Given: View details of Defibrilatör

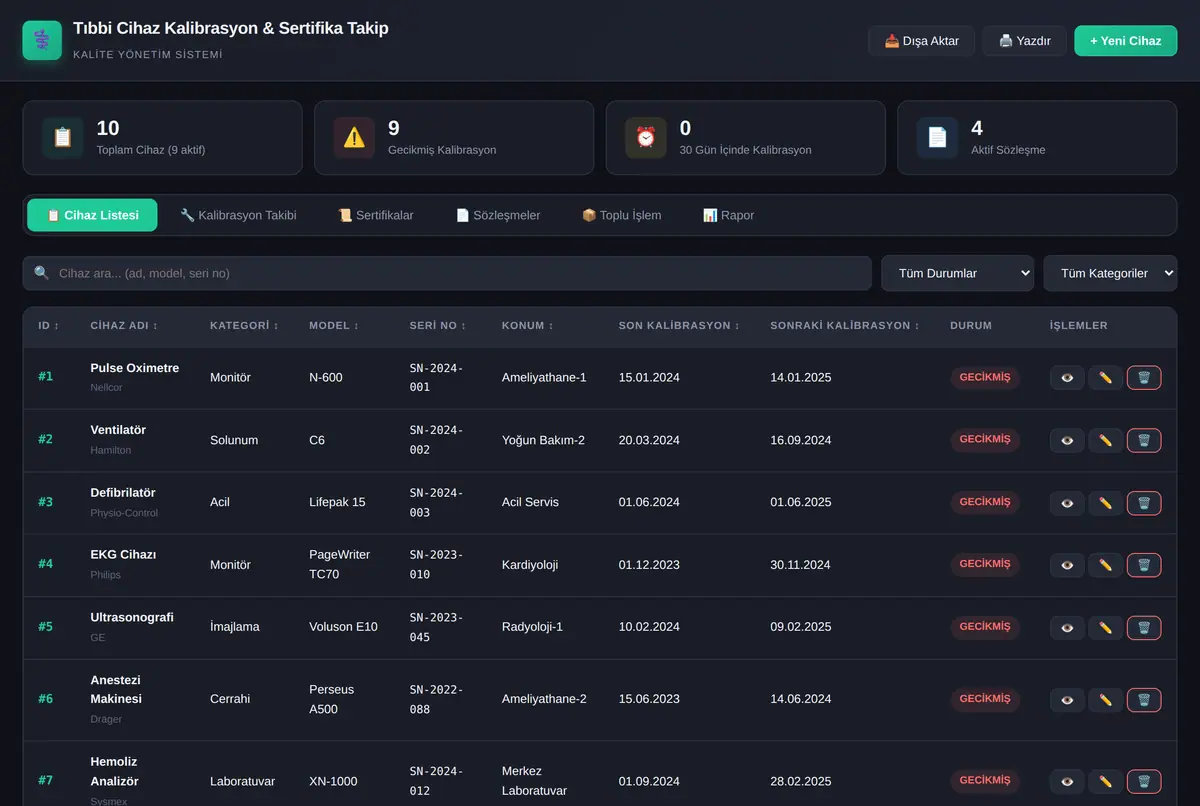Looking at the screenshot, I should coord(1067,503).
